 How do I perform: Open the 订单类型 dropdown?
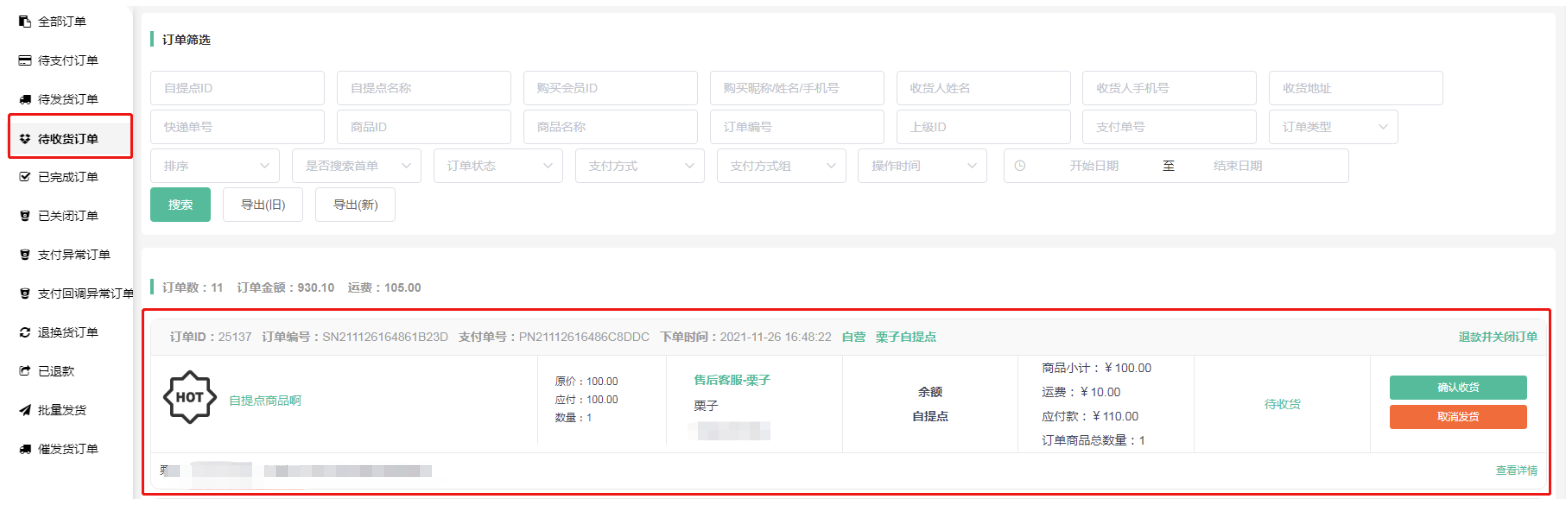coord(1332,127)
